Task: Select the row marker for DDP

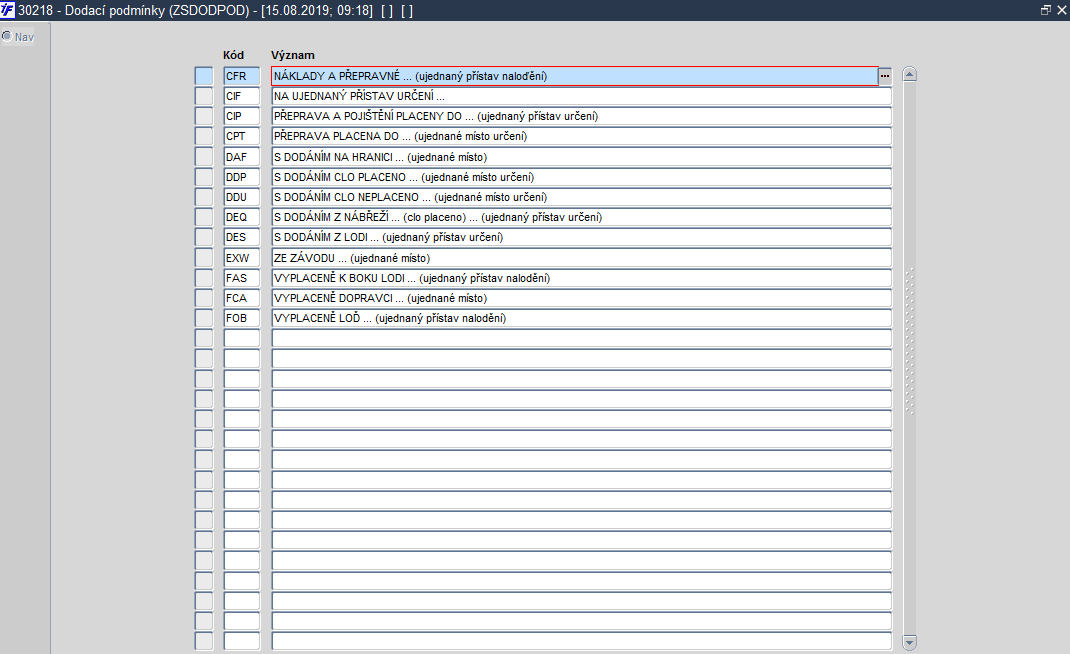Action: 204,177
